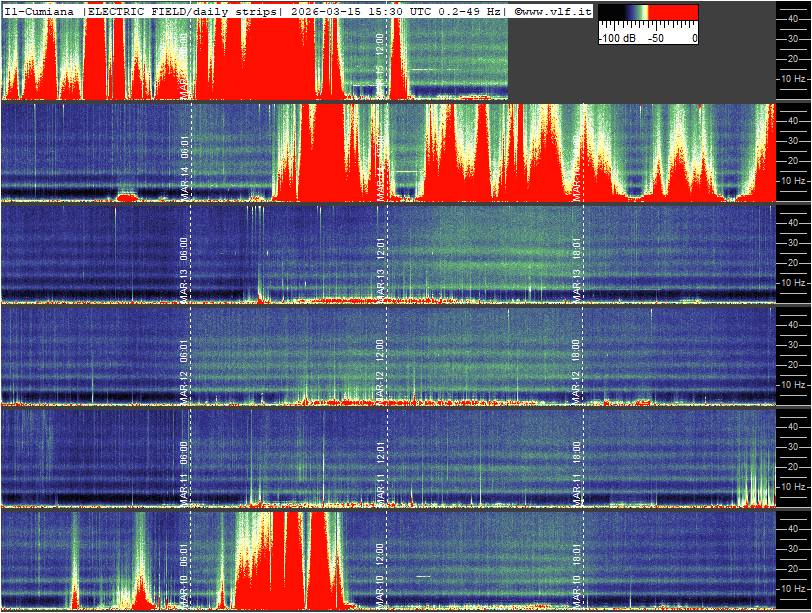The image size is (812, 613).
Task: Click the 10 Hz axis label on bottom strip
Action: tap(793, 588)
